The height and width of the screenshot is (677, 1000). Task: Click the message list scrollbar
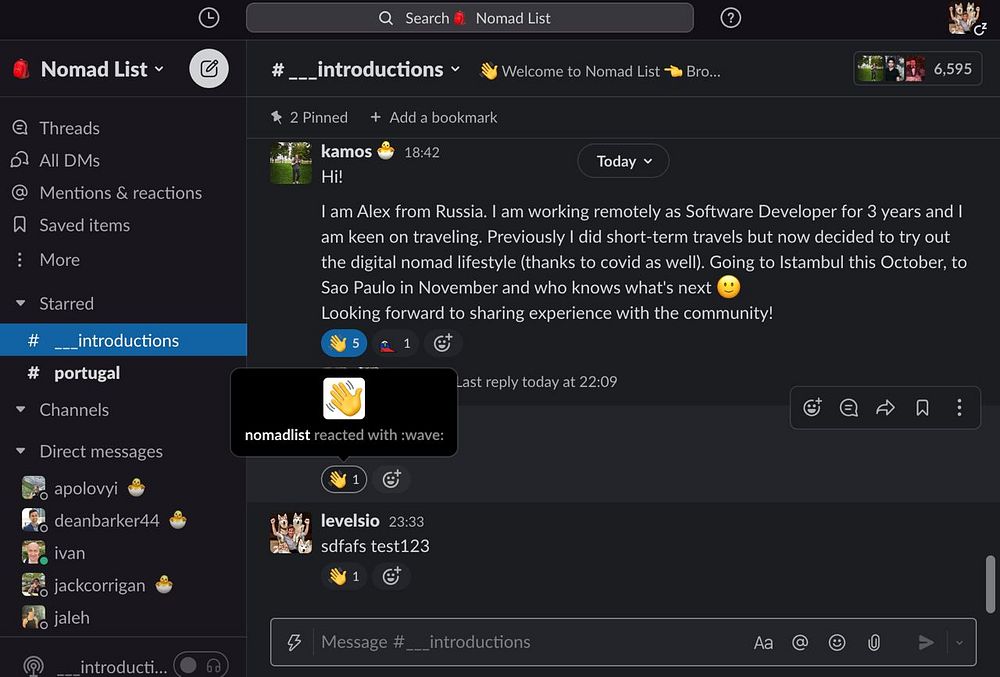pos(990,585)
